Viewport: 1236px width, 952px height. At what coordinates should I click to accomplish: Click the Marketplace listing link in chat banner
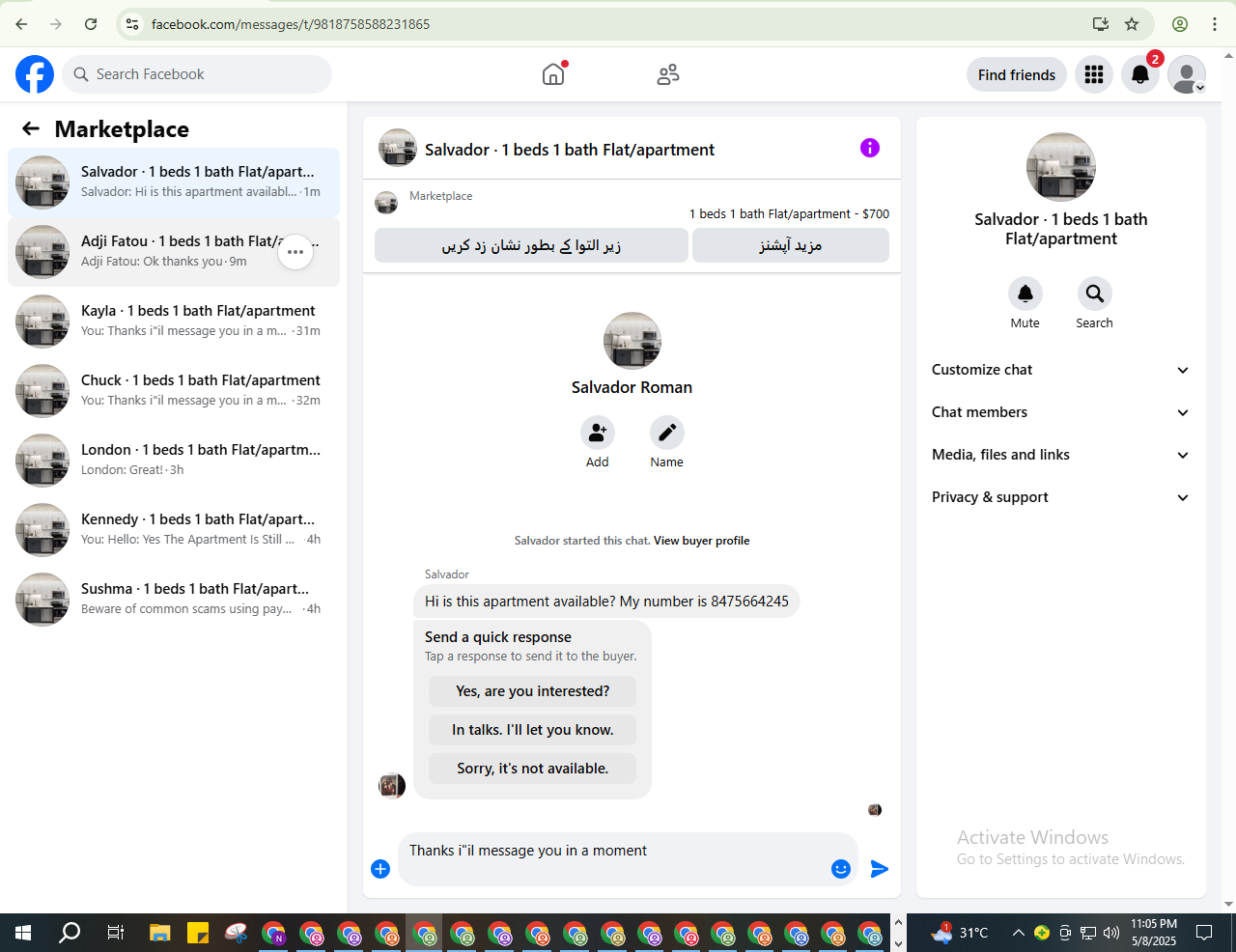point(441,196)
